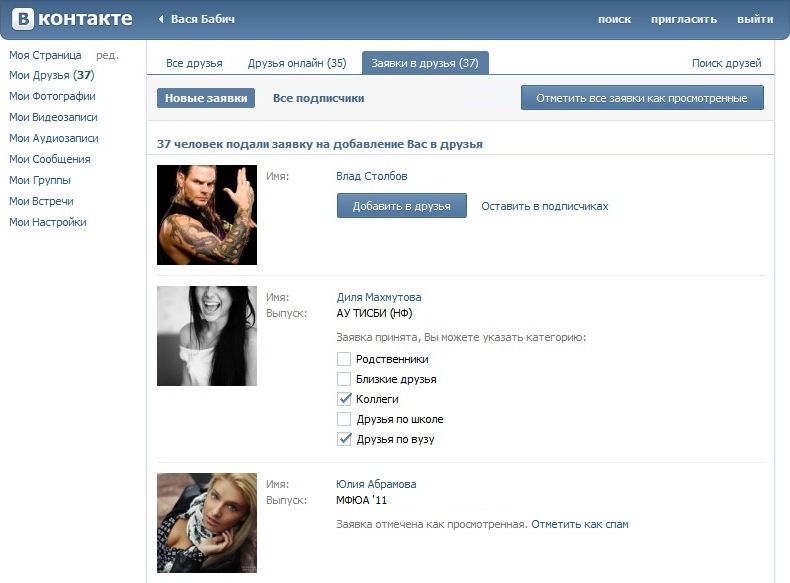Tick the Друзья по школе checkbox
The image size is (790, 583).
coord(344,419)
